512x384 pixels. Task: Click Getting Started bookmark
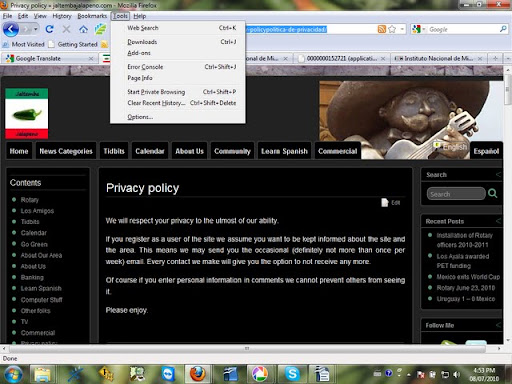pyautogui.click(x=73, y=44)
